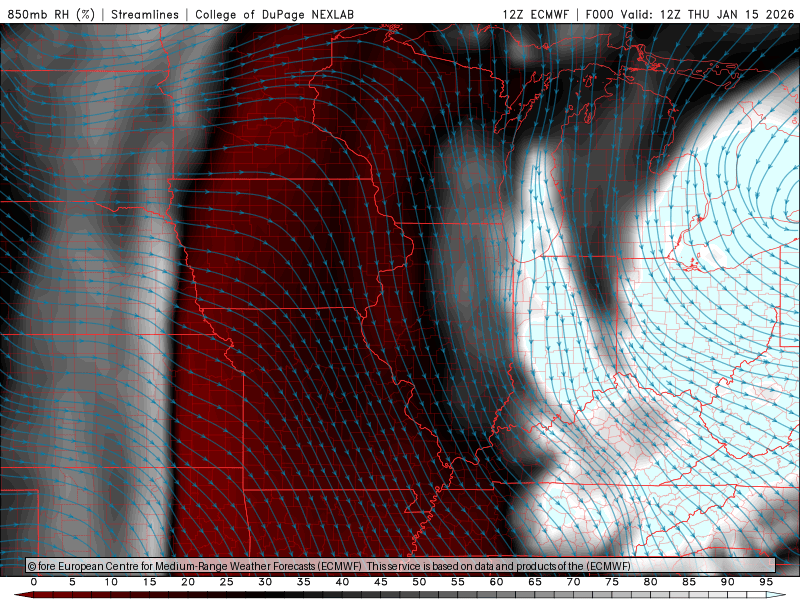Click colorbar label '55'
Image resolution: width=800 pixels, height=600 pixels.
(458, 582)
